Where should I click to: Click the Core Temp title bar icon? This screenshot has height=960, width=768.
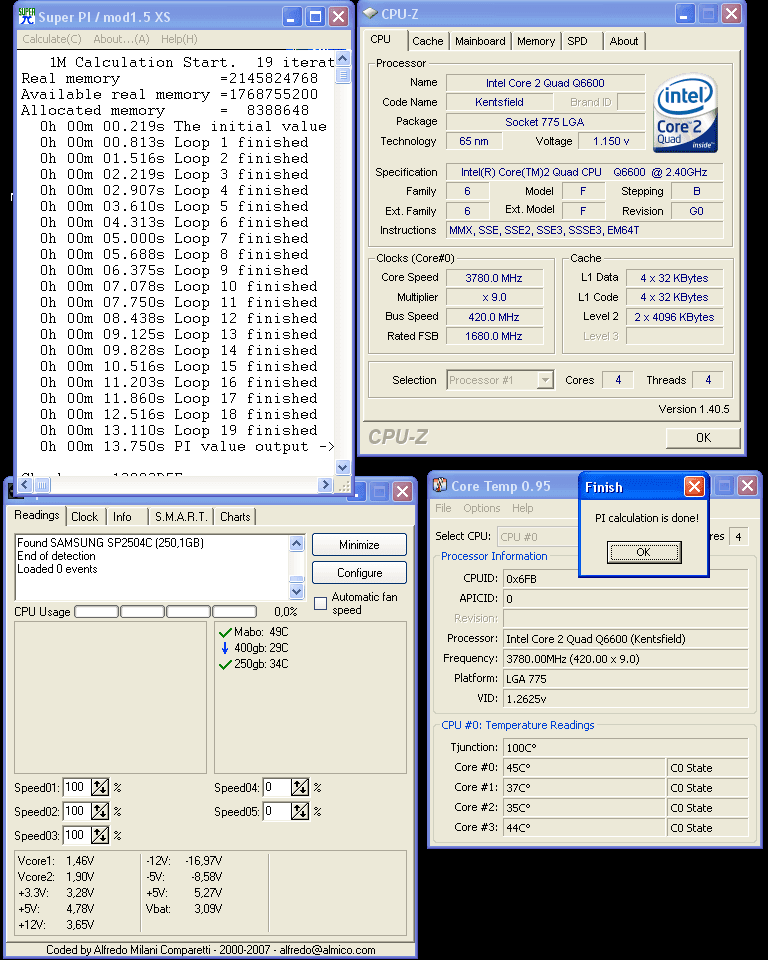pyautogui.click(x=440, y=486)
